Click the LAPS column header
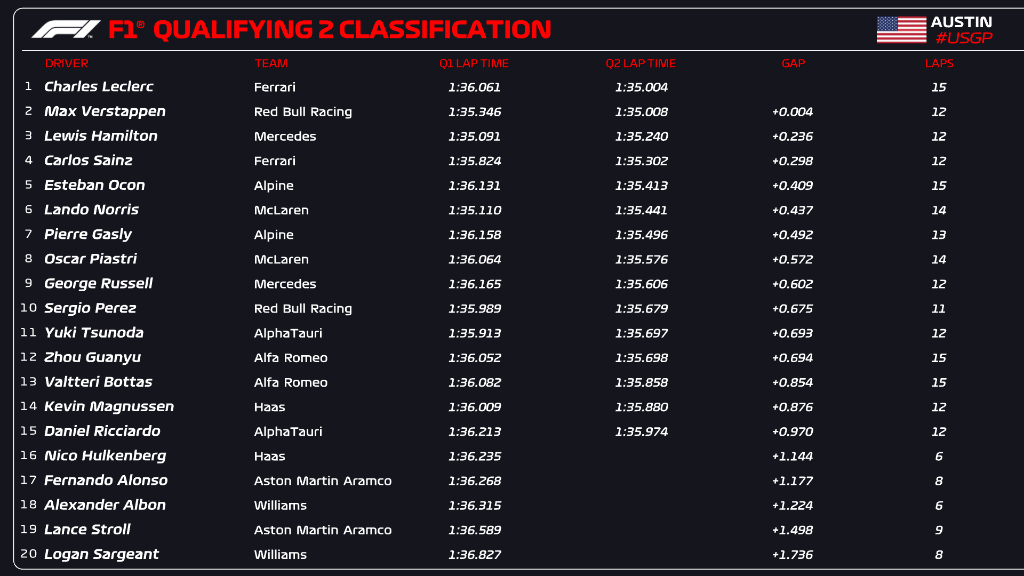Viewport: 1024px width, 576px height. click(939, 63)
